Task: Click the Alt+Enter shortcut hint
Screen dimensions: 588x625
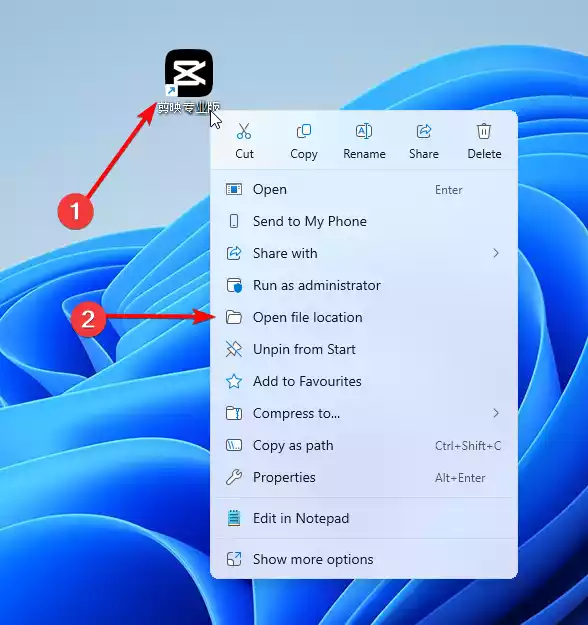Action: (x=460, y=478)
